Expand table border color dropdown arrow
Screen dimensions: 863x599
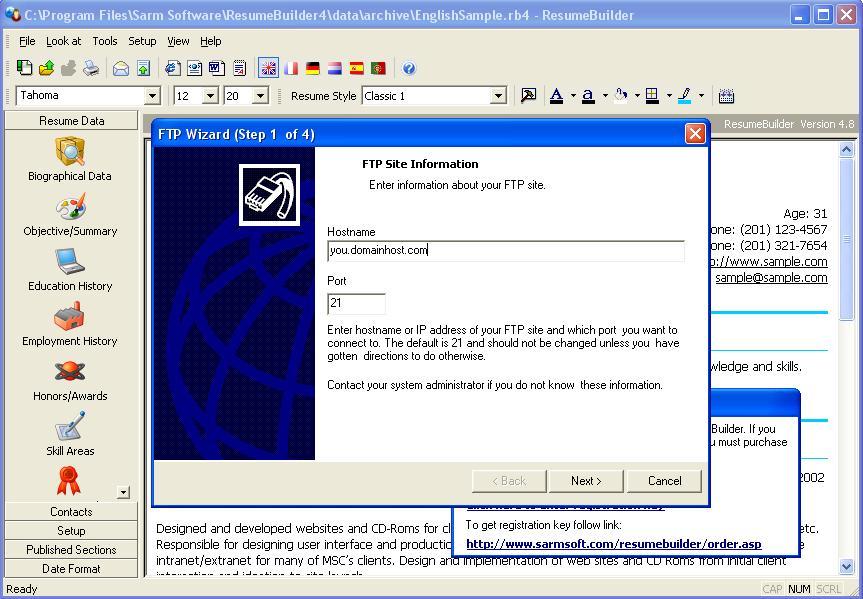[x=669, y=96]
